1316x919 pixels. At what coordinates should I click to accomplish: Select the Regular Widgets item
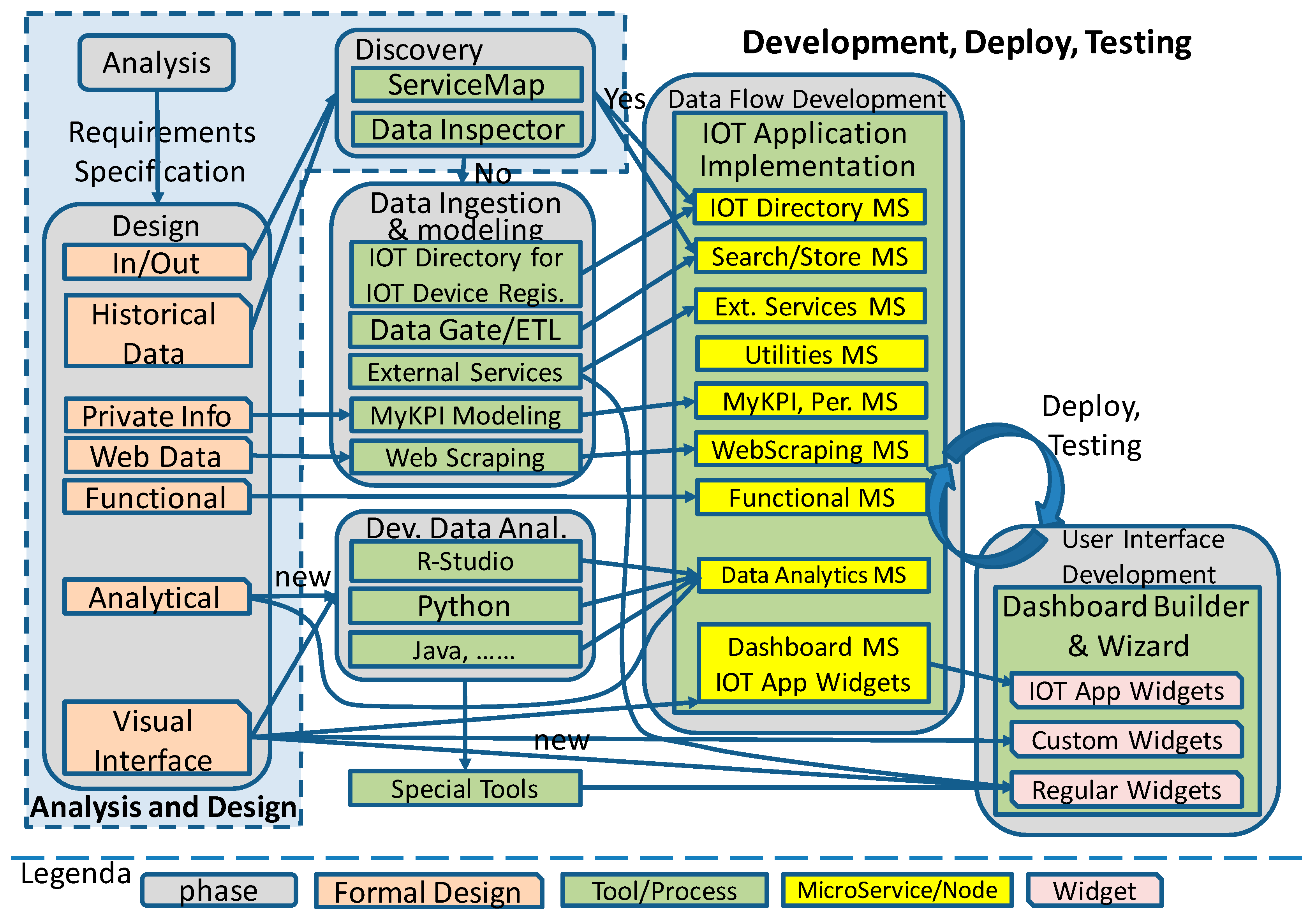[x=1126, y=790]
